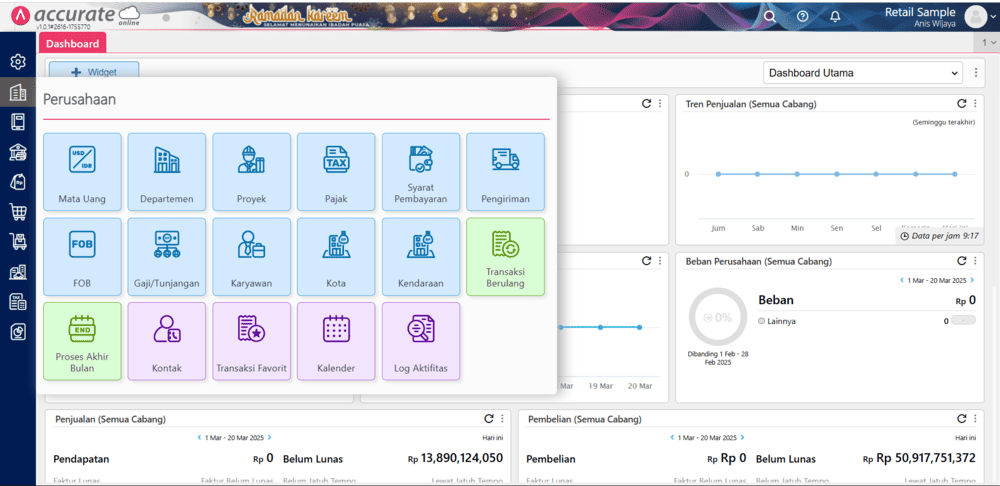Open the Gaji/Tunjangan tile
Screen dimensions: 1000x486
[x=166, y=256]
